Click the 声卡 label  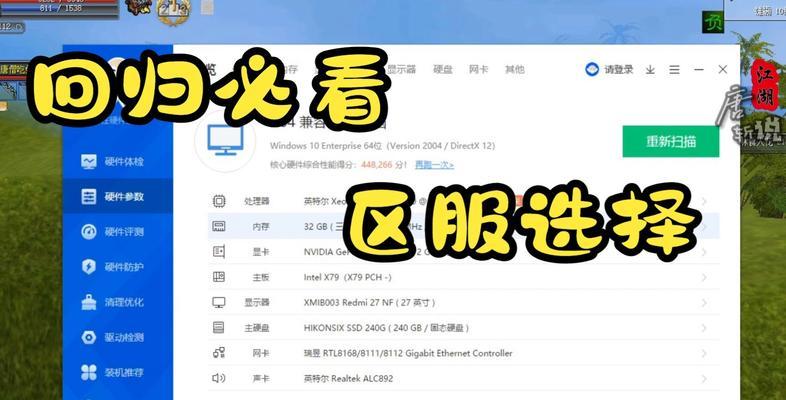[261, 378]
